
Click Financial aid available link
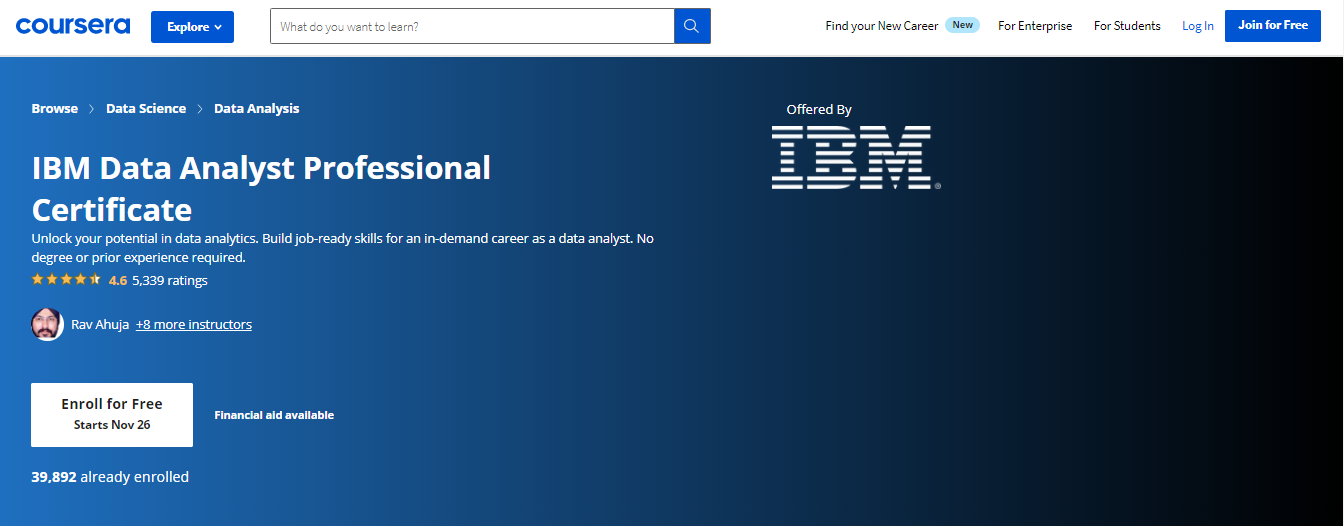tap(274, 415)
